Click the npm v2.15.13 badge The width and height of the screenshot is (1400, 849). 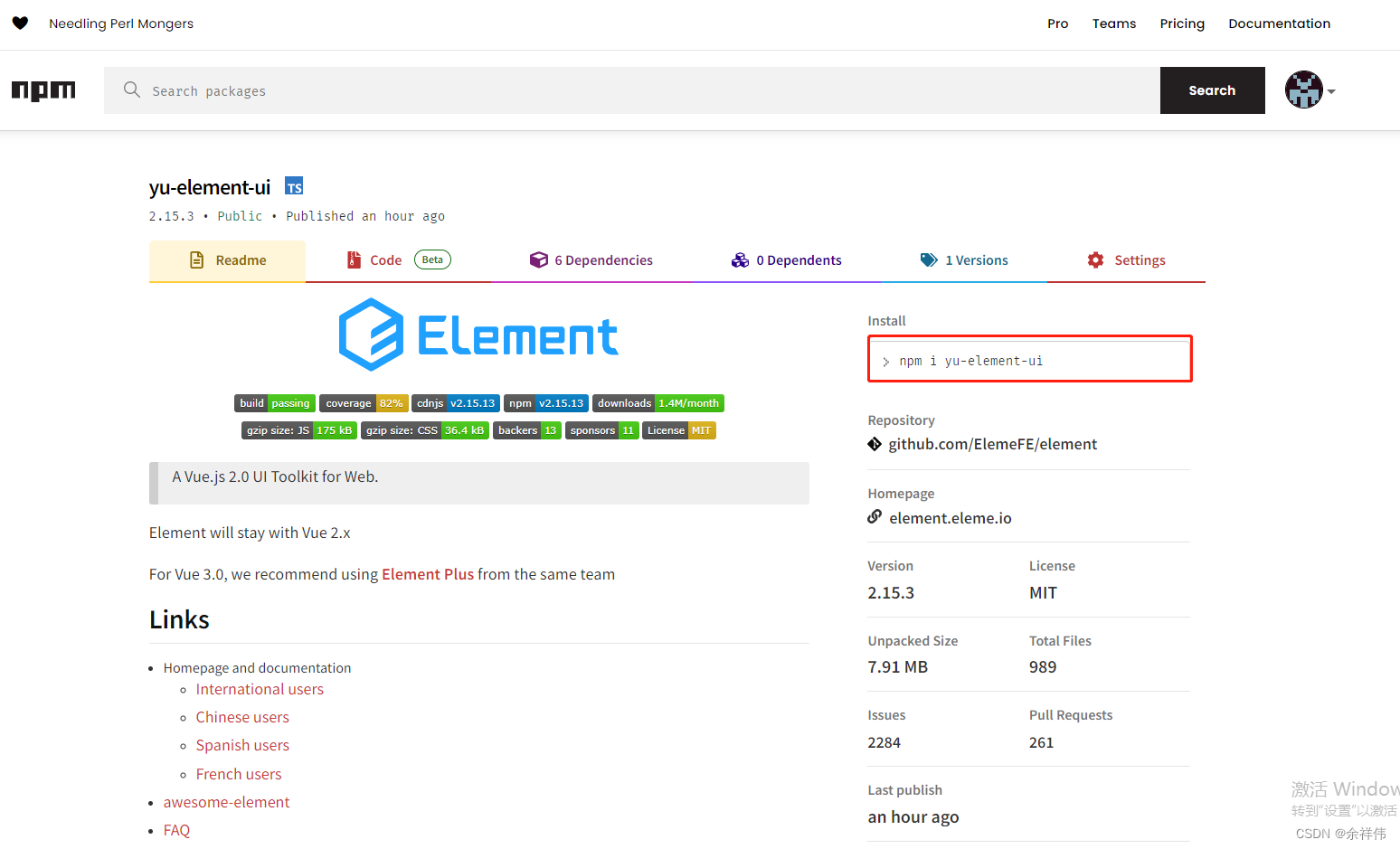[546, 403]
